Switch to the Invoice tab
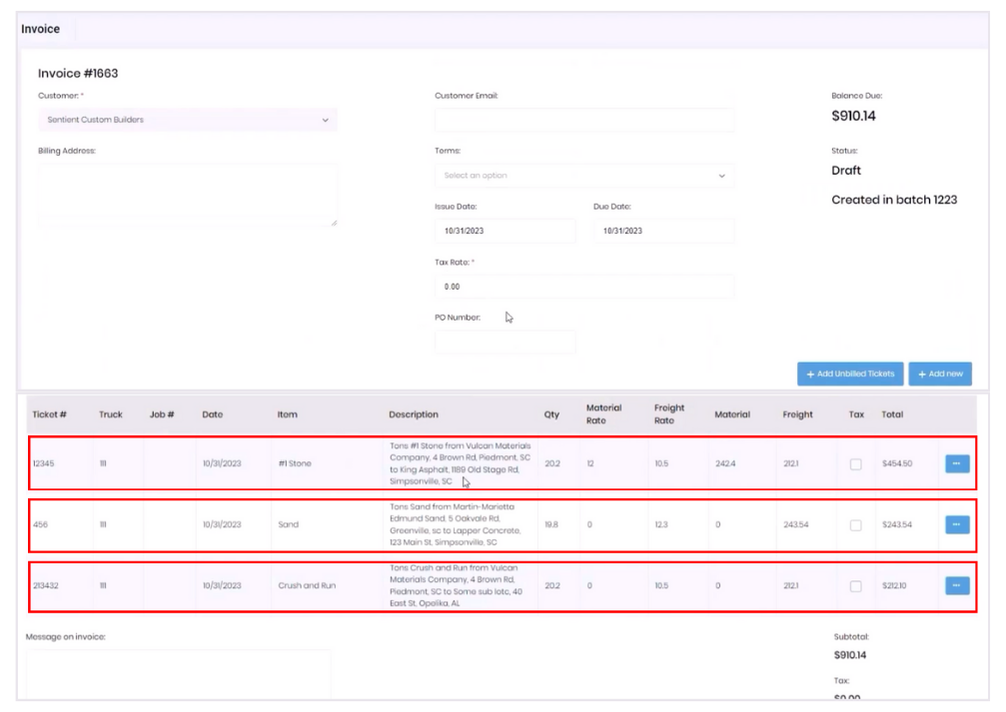Image resolution: width=1006 pixels, height=712 pixels. pos(41,30)
